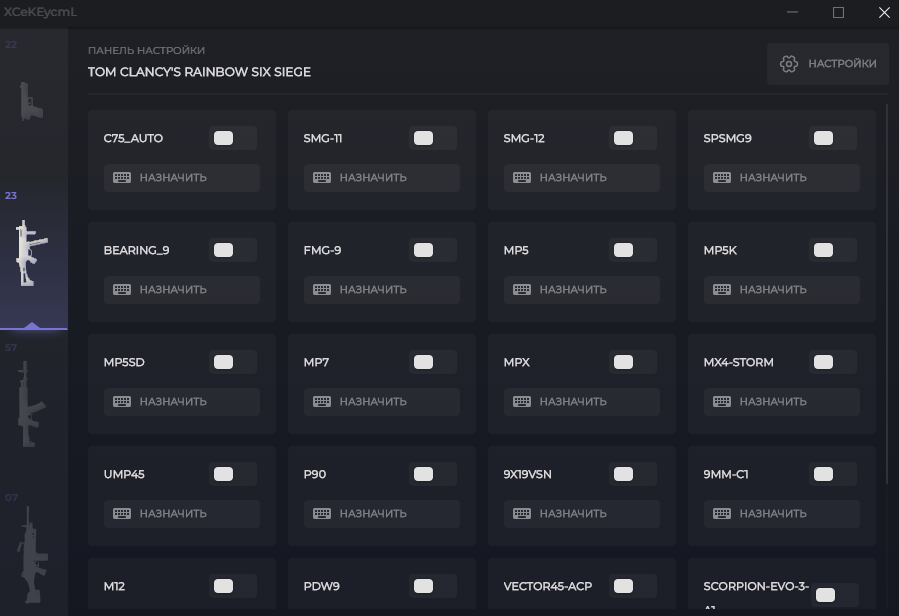Click the M12 weapon name
The height and width of the screenshot is (616, 899).
[x=114, y=586]
